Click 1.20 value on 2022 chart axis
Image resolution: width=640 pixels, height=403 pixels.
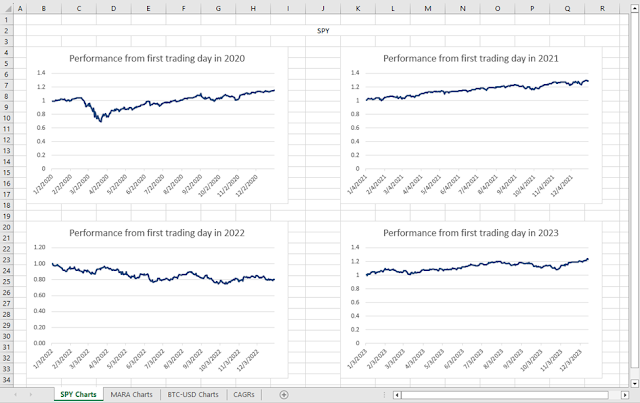[x=40, y=247]
